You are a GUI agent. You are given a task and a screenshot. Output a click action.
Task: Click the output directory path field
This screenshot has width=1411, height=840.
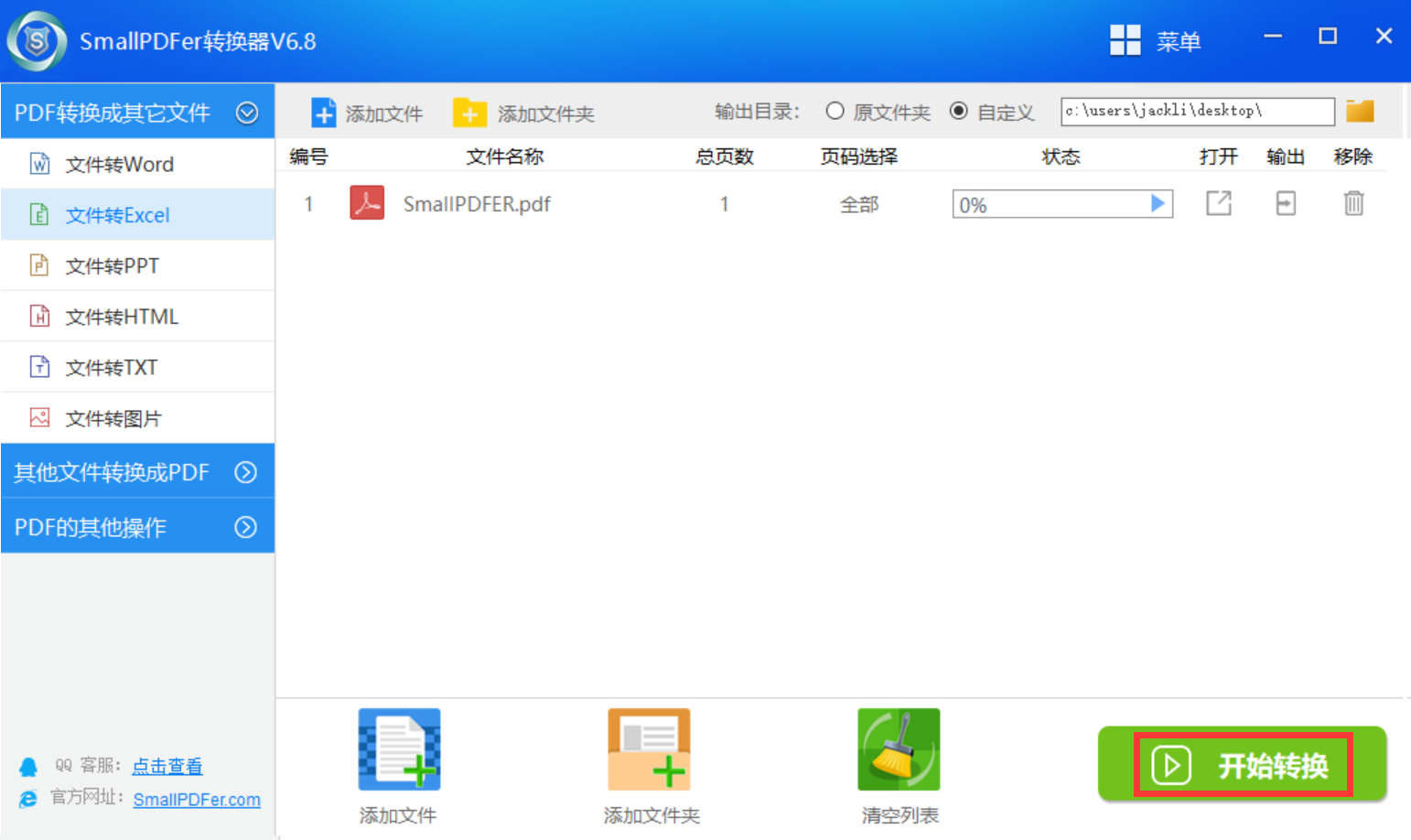tap(1198, 111)
